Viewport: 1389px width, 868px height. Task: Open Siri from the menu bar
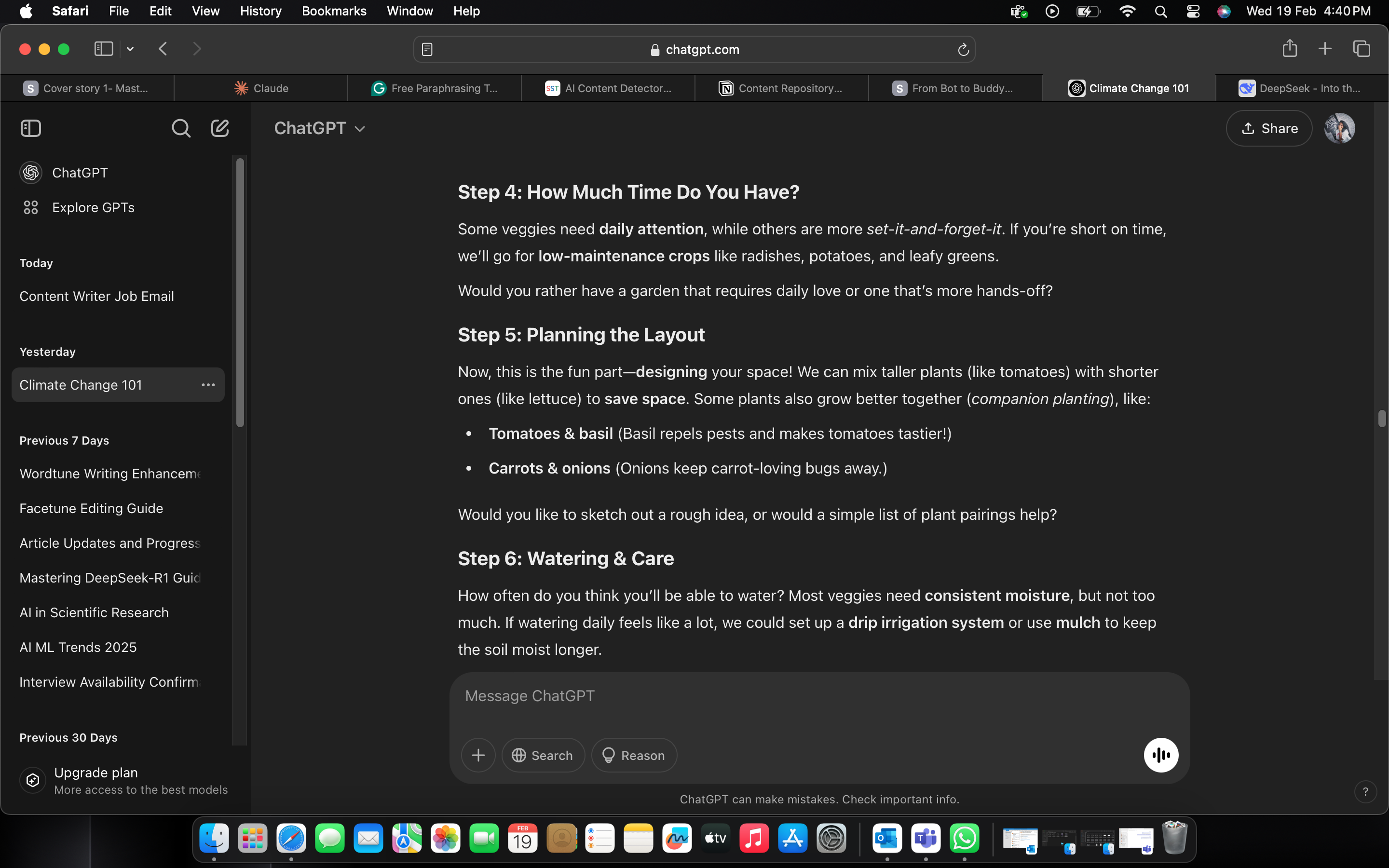(x=1224, y=11)
